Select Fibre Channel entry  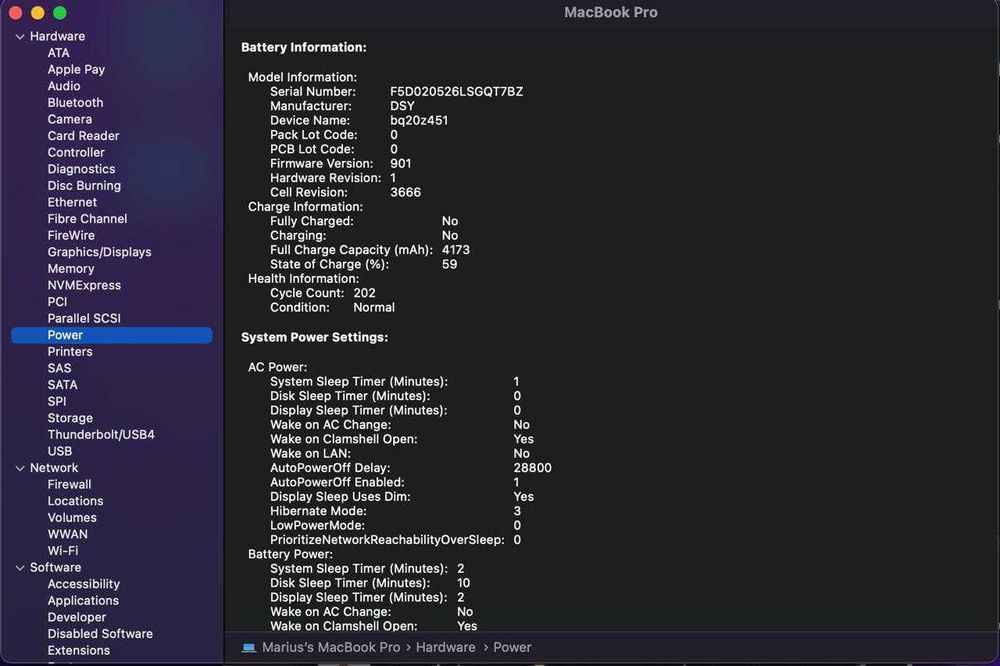pyautogui.click(x=87, y=219)
